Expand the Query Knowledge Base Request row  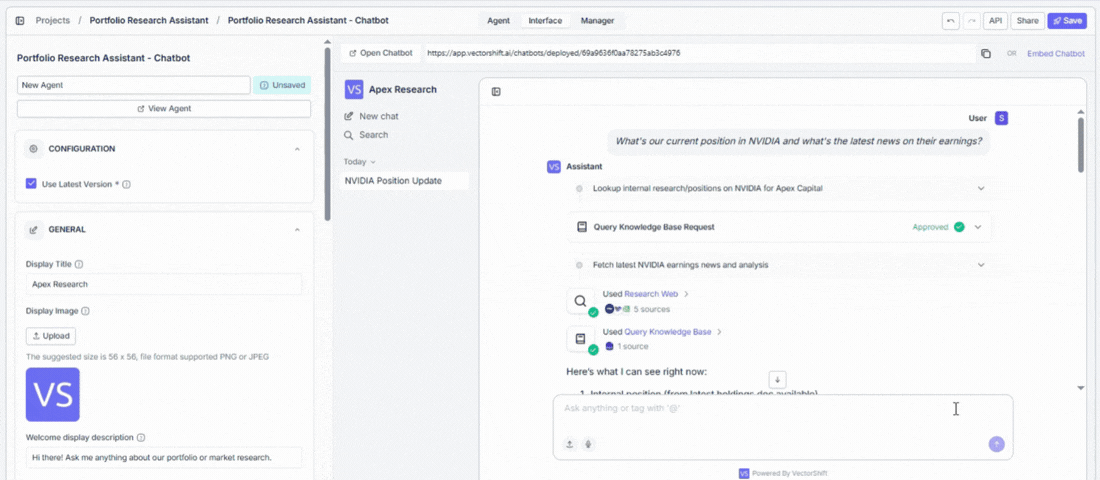978,227
